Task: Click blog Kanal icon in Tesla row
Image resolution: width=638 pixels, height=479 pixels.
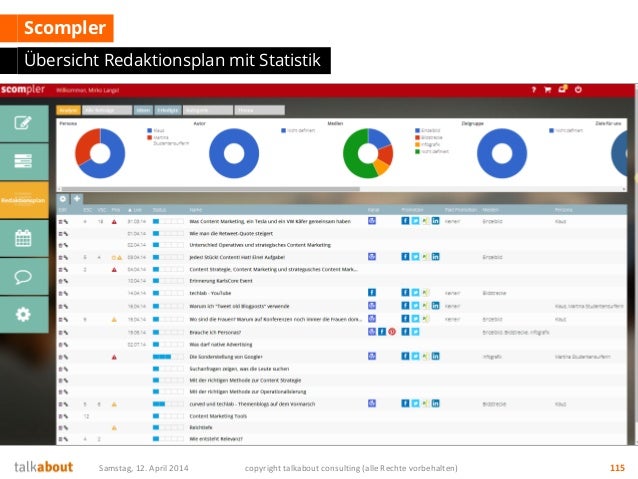Action: [372, 221]
